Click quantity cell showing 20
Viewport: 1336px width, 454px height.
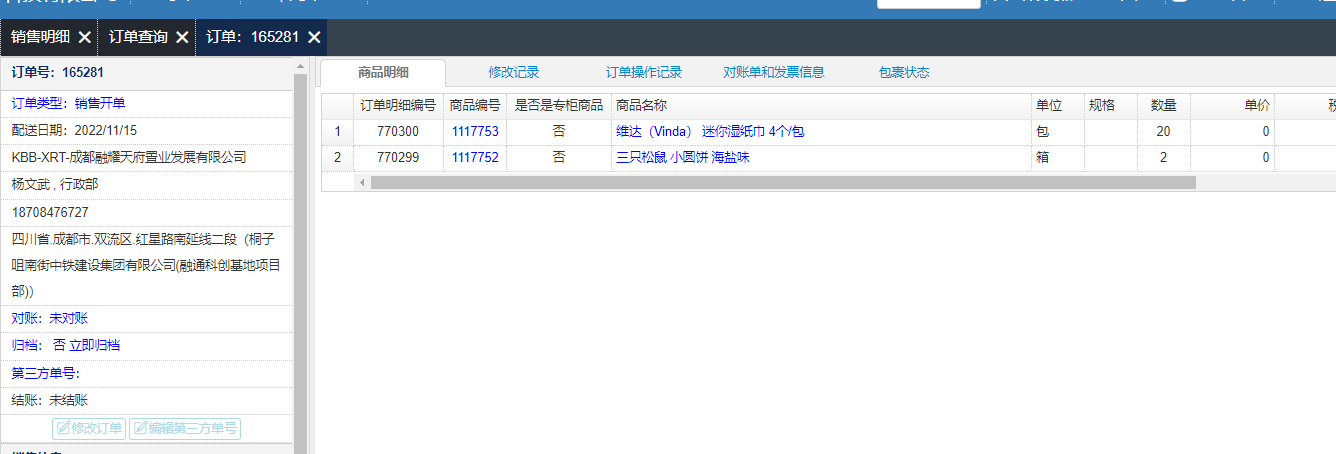pyautogui.click(x=1163, y=131)
